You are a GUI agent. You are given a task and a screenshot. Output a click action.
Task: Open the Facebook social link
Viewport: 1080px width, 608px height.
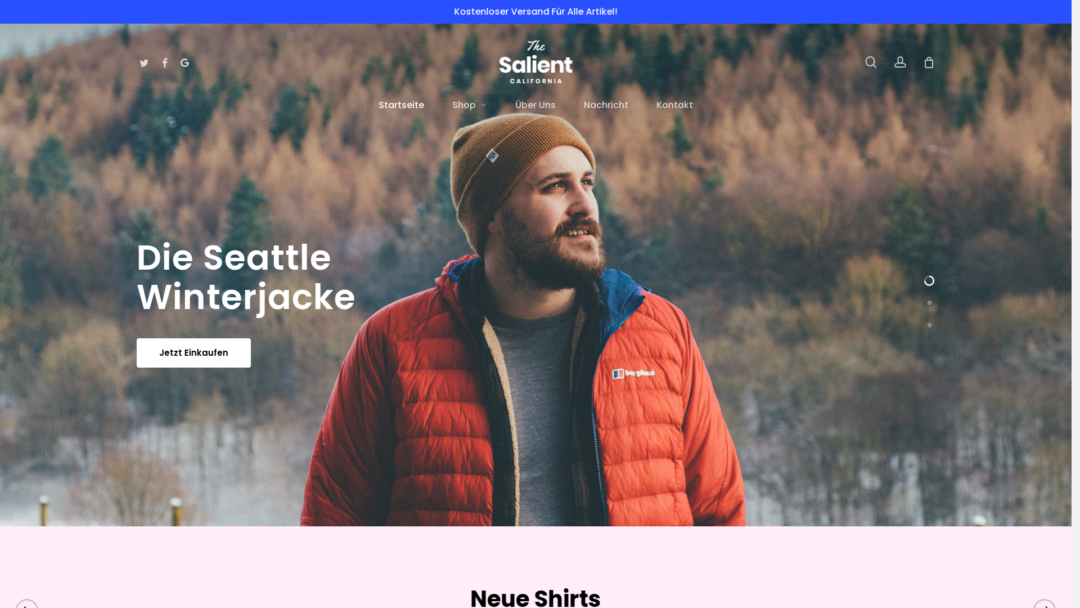[165, 63]
